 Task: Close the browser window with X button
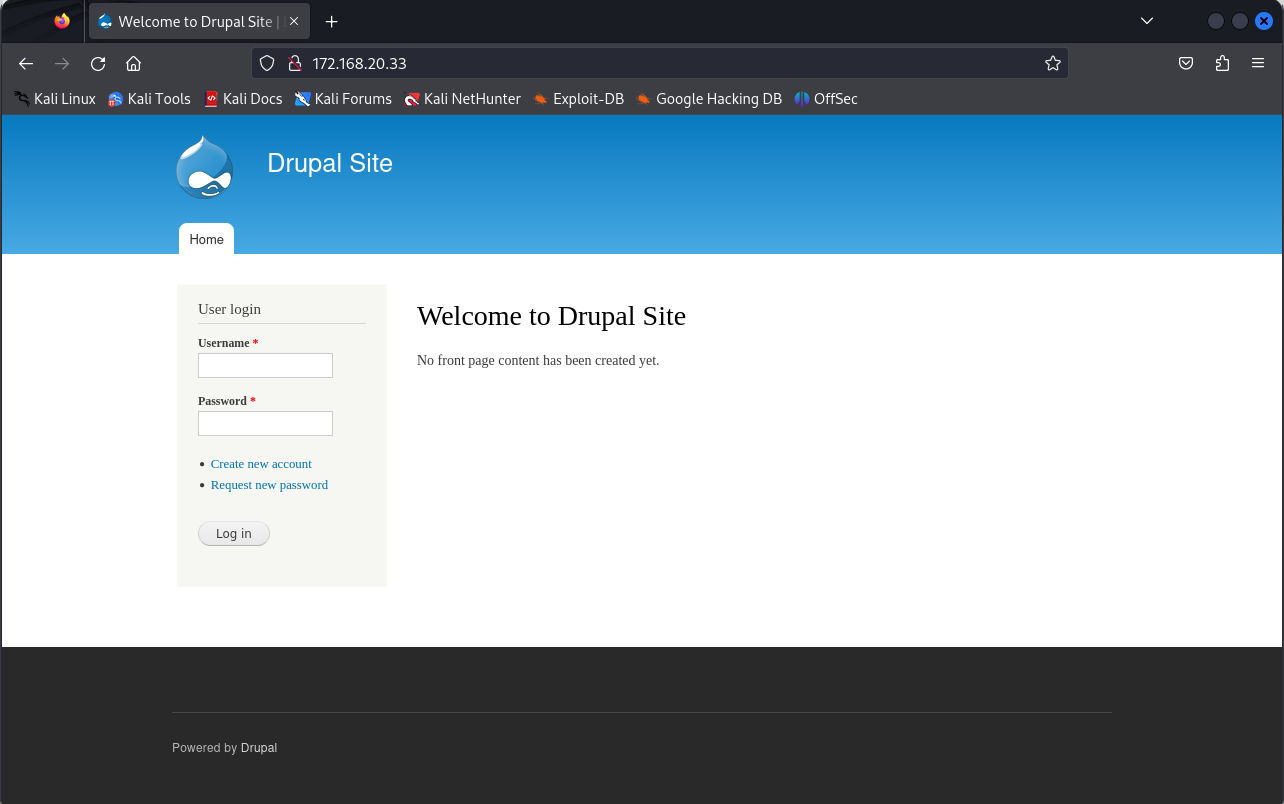[1264, 21]
